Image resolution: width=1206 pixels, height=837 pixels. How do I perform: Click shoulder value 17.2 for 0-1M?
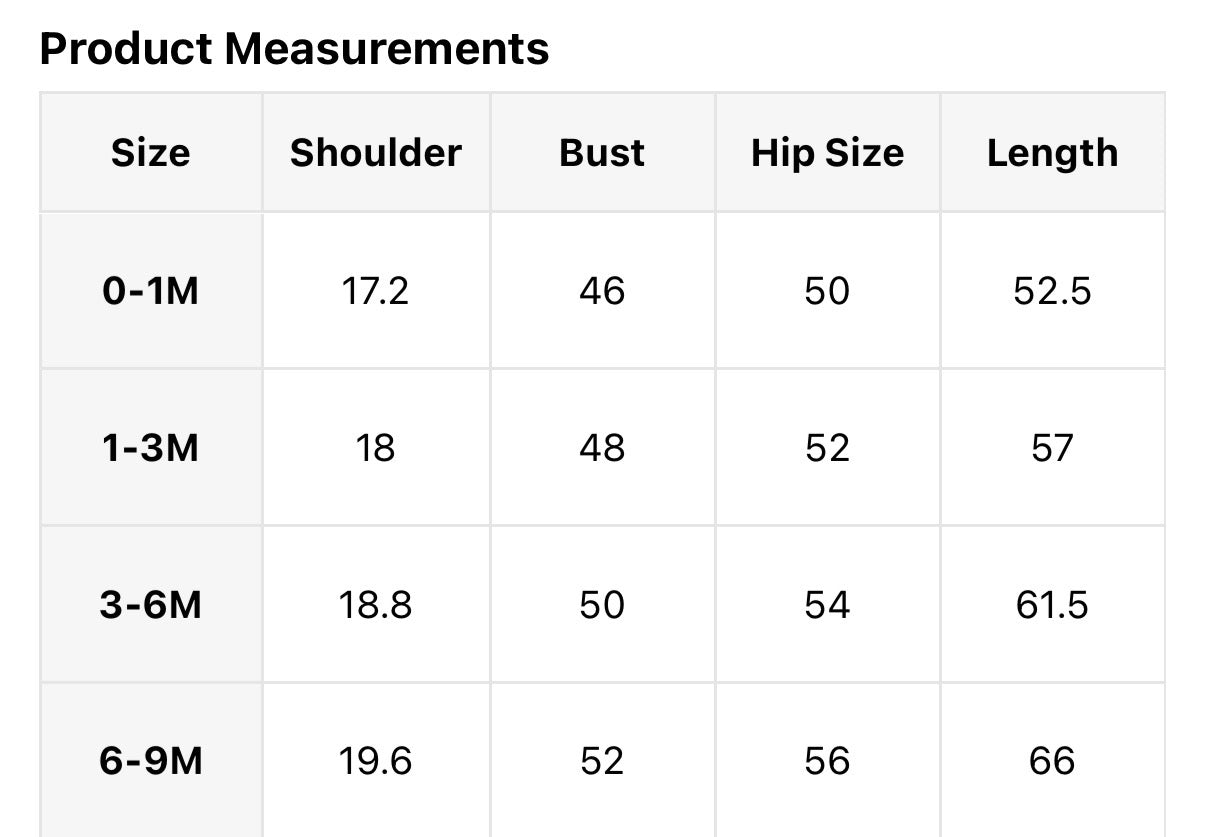click(x=375, y=291)
